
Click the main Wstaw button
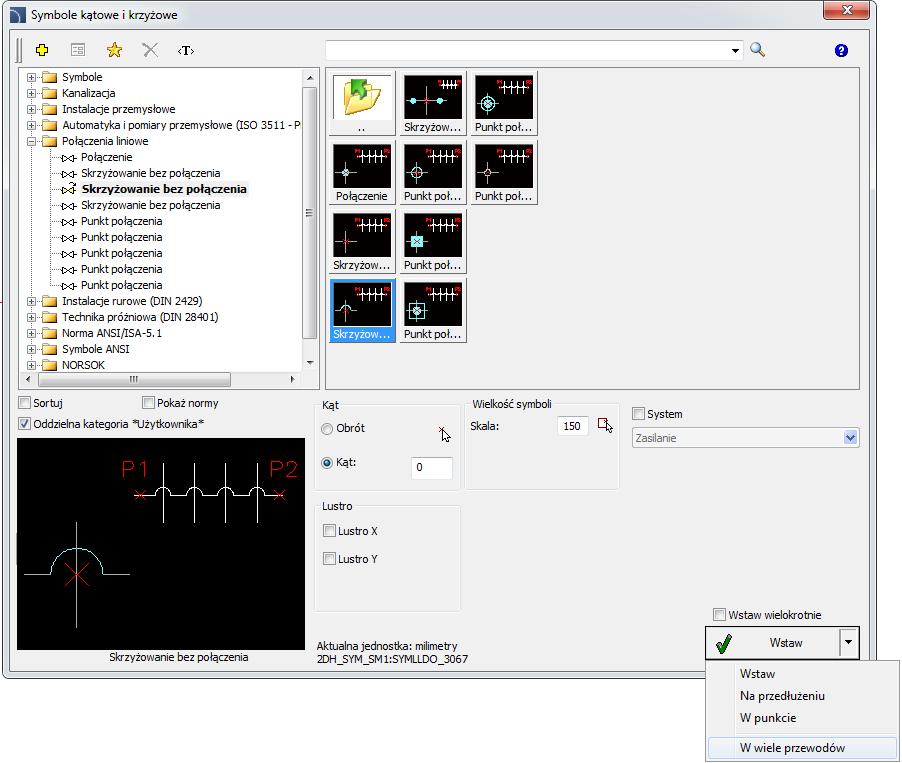pyautogui.click(x=773, y=643)
